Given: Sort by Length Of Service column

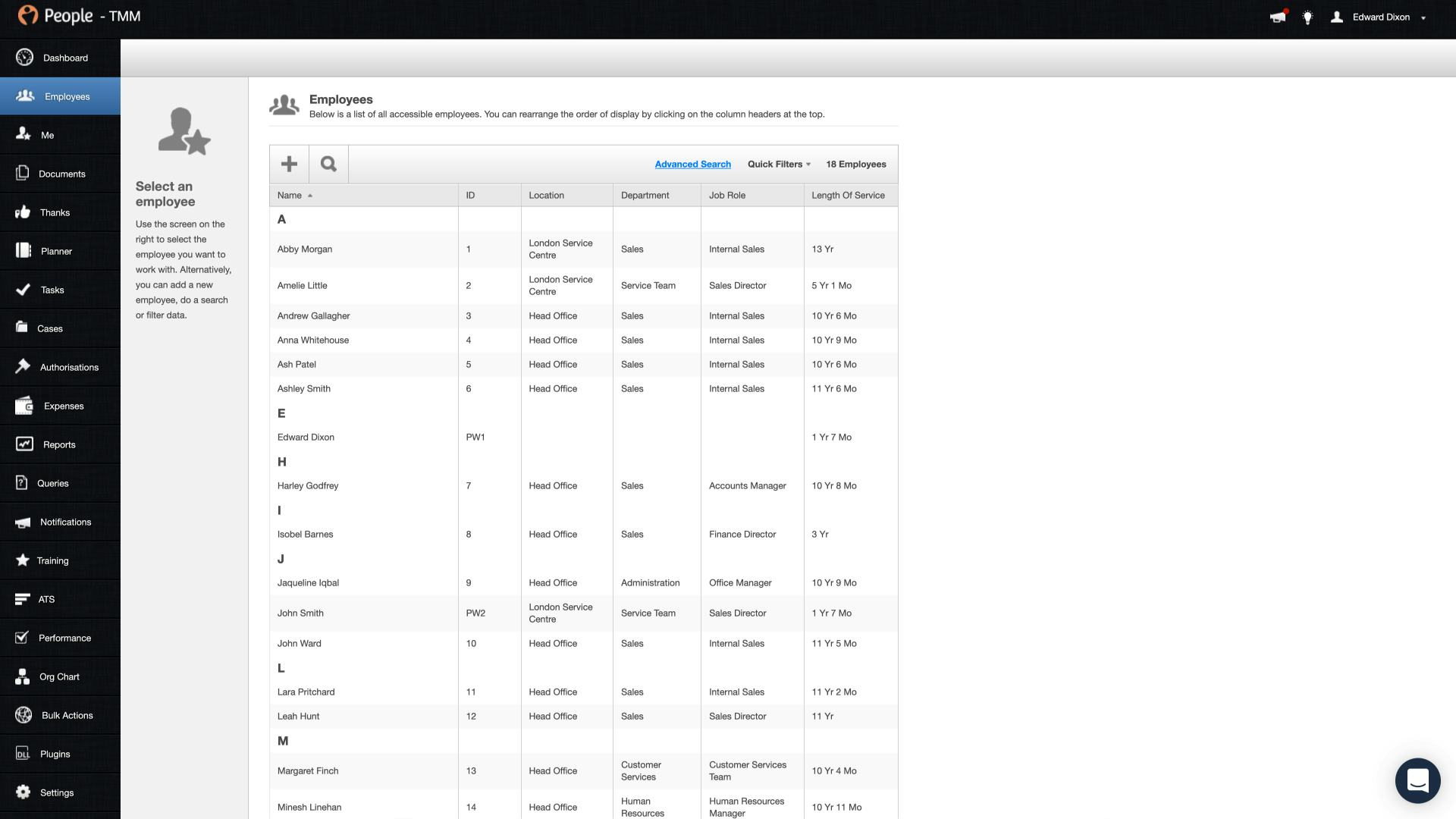Looking at the screenshot, I should [x=848, y=195].
